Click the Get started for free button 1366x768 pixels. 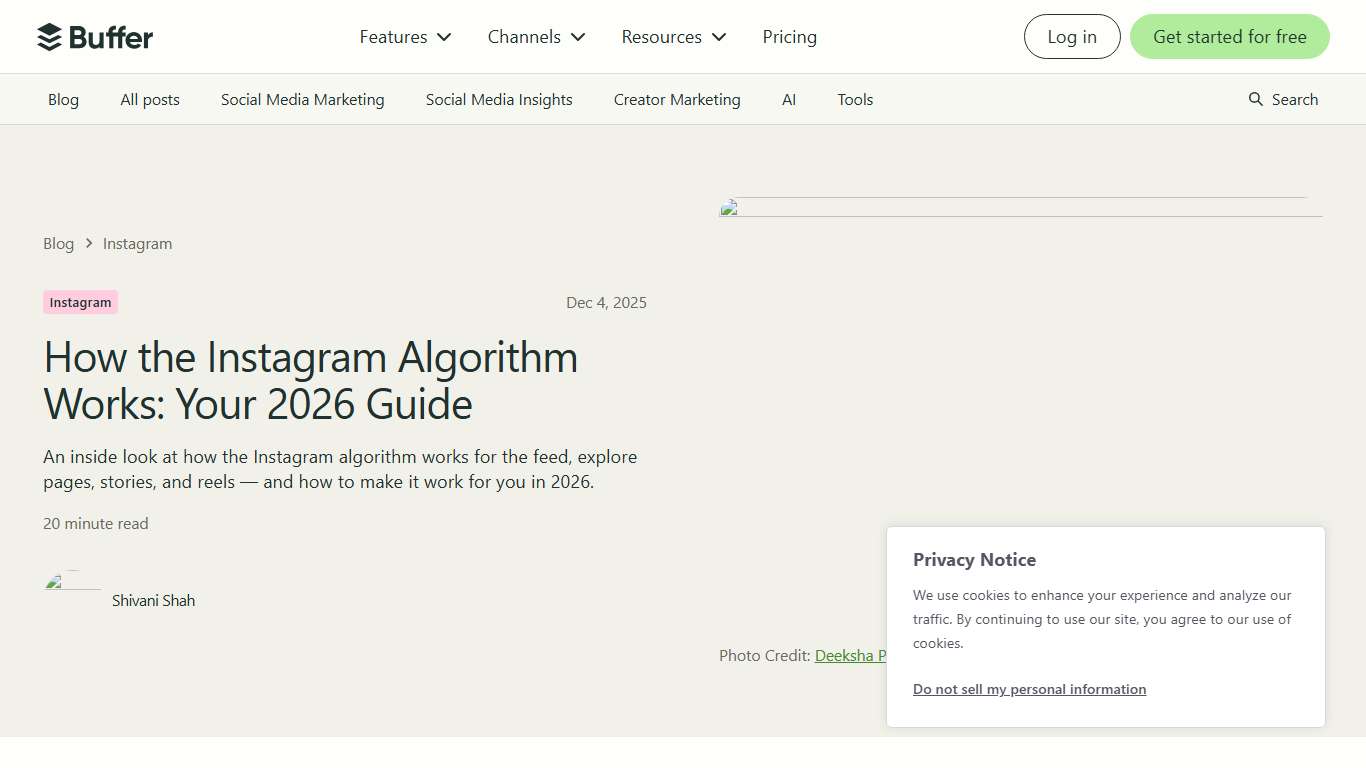[x=1229, y=36]
